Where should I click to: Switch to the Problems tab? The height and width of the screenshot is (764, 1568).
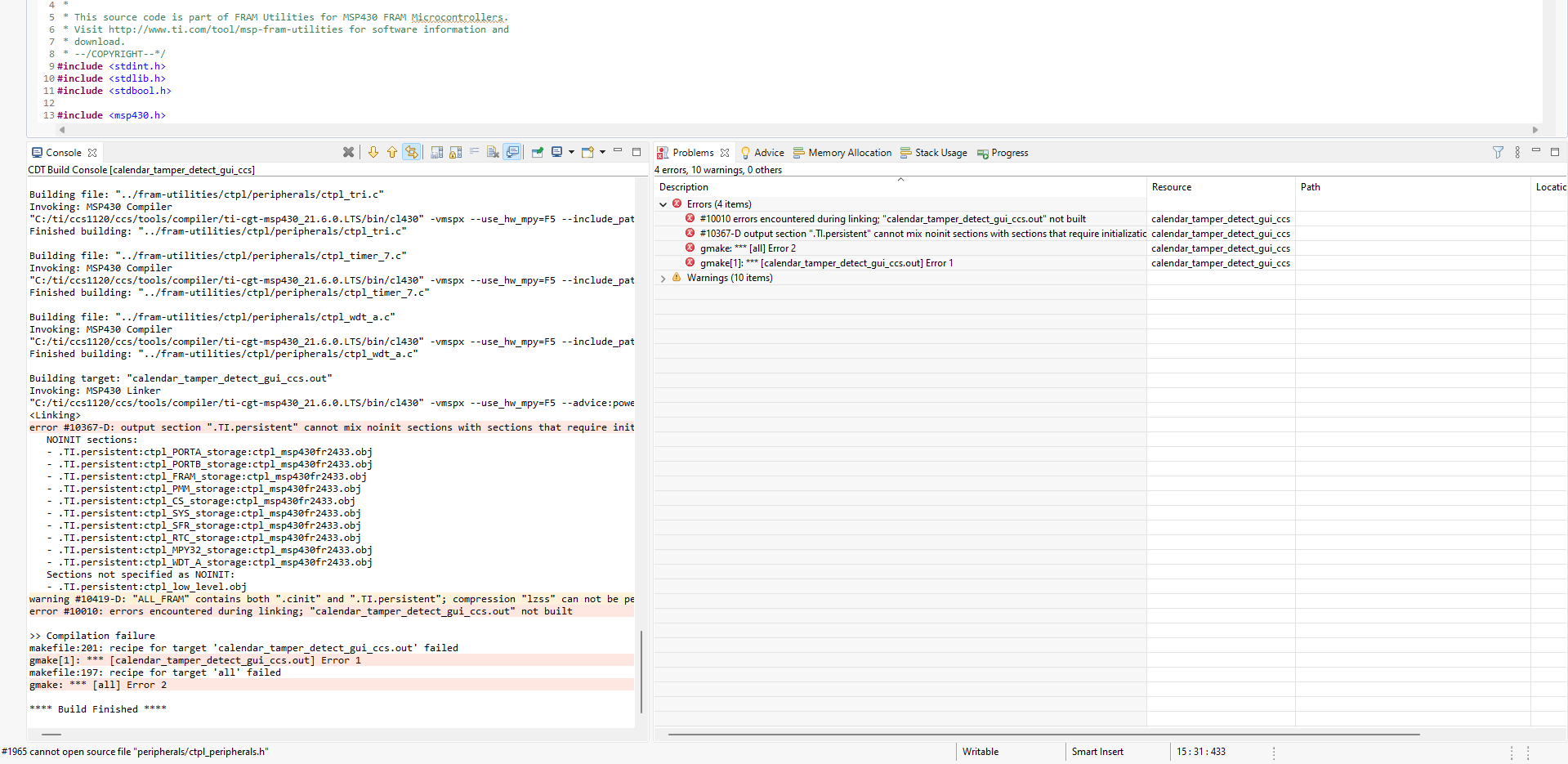(693, 153)
